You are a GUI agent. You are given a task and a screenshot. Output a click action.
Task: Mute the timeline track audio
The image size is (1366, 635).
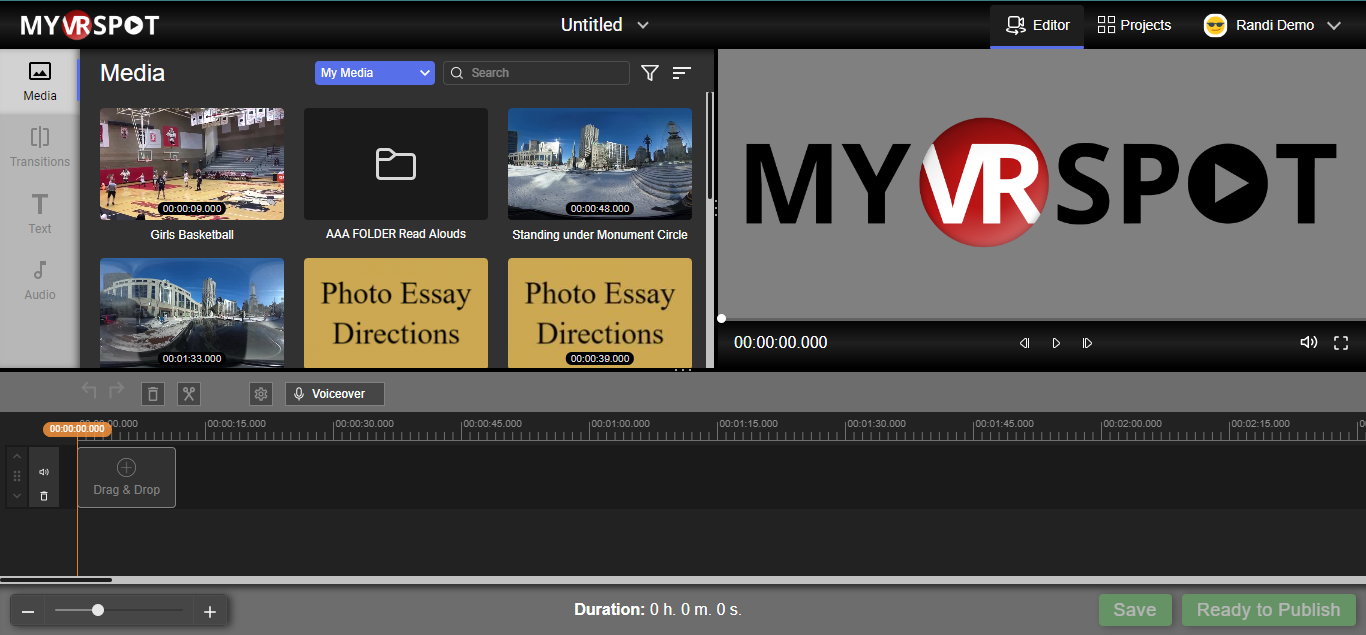[44, 472]
